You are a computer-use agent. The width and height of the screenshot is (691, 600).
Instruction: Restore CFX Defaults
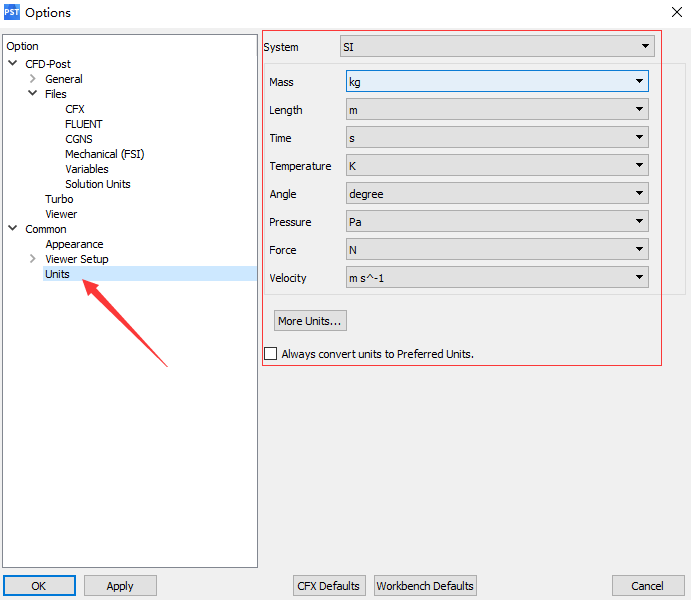click(329, 586)
